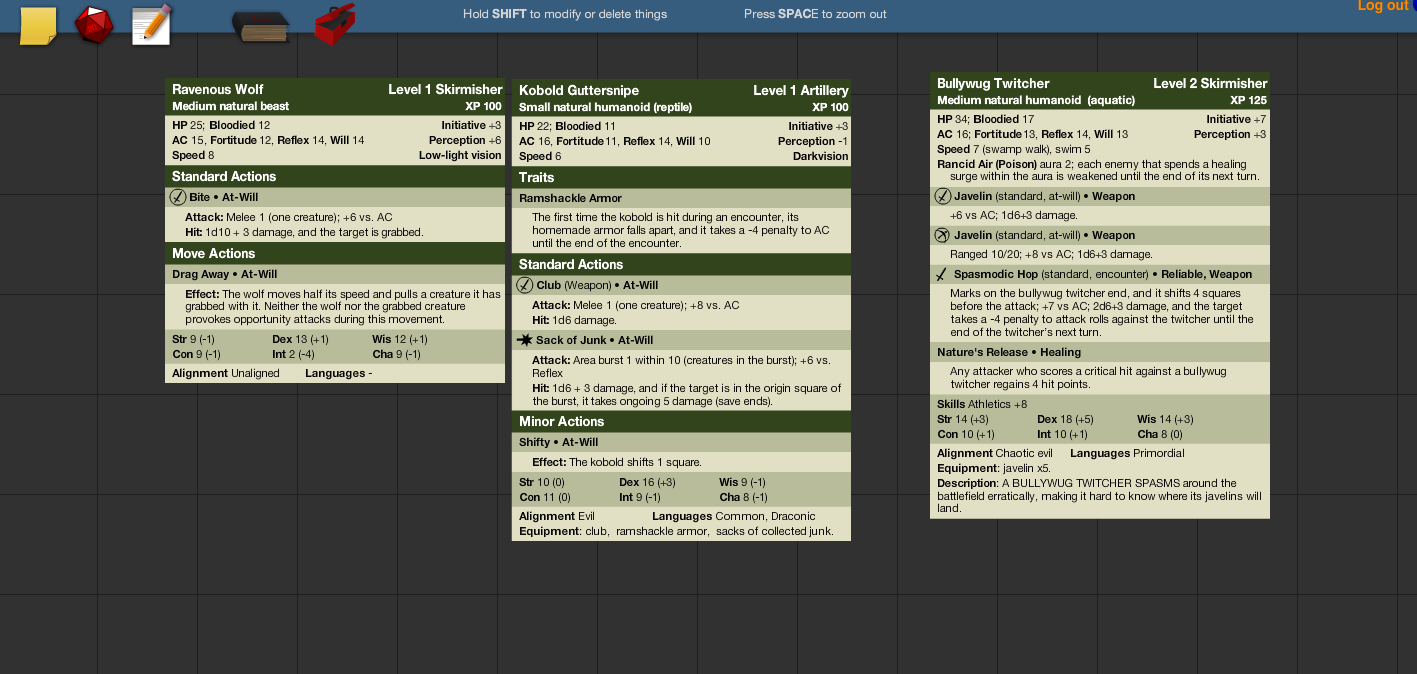Image resolution: width=1417 pixels, height=674 pixels.
Task: Open the red d20 dice roller
Action: click(x=94, y=25)
